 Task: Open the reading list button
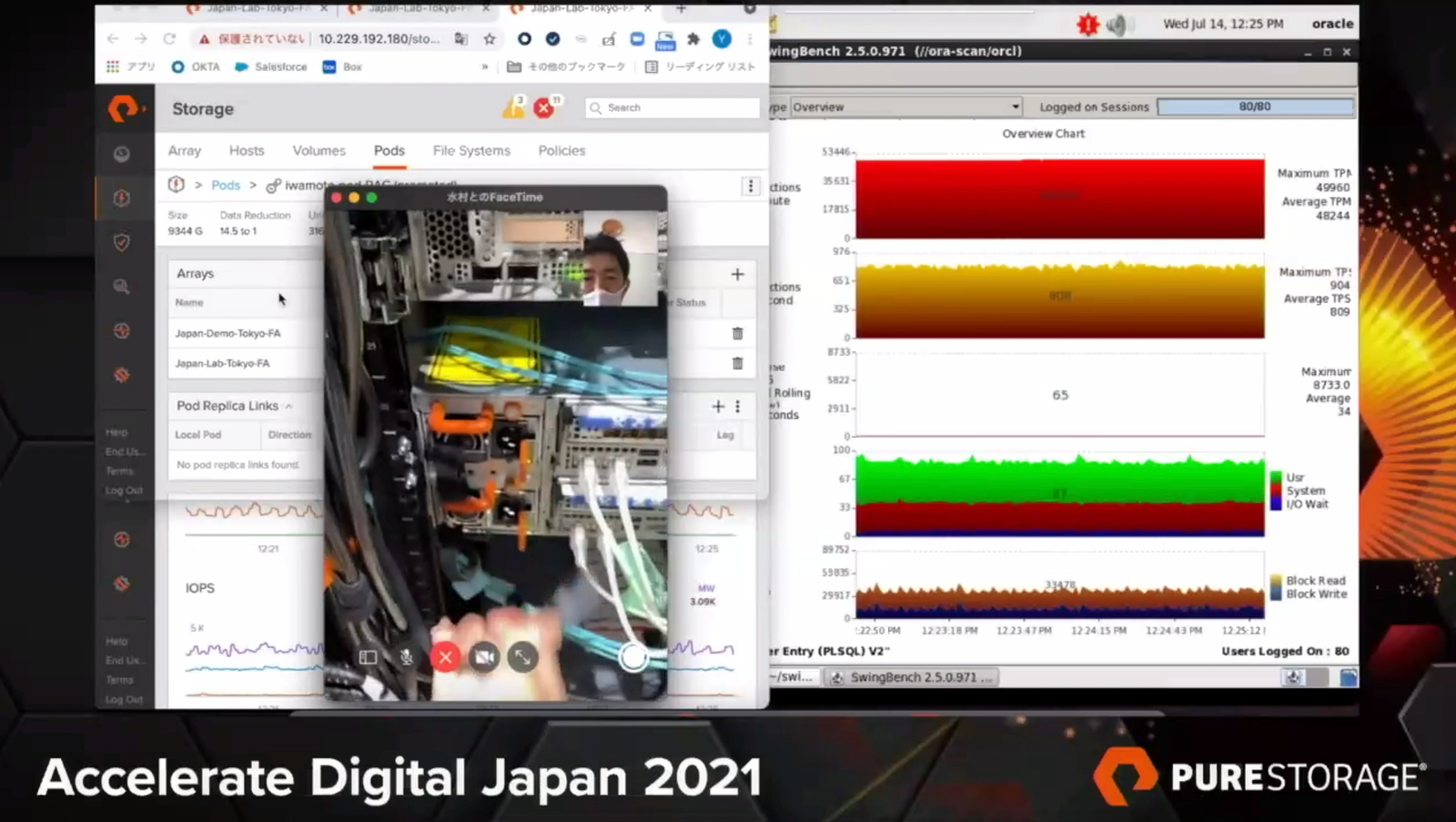pyautogui.click(x=700, y=66)
